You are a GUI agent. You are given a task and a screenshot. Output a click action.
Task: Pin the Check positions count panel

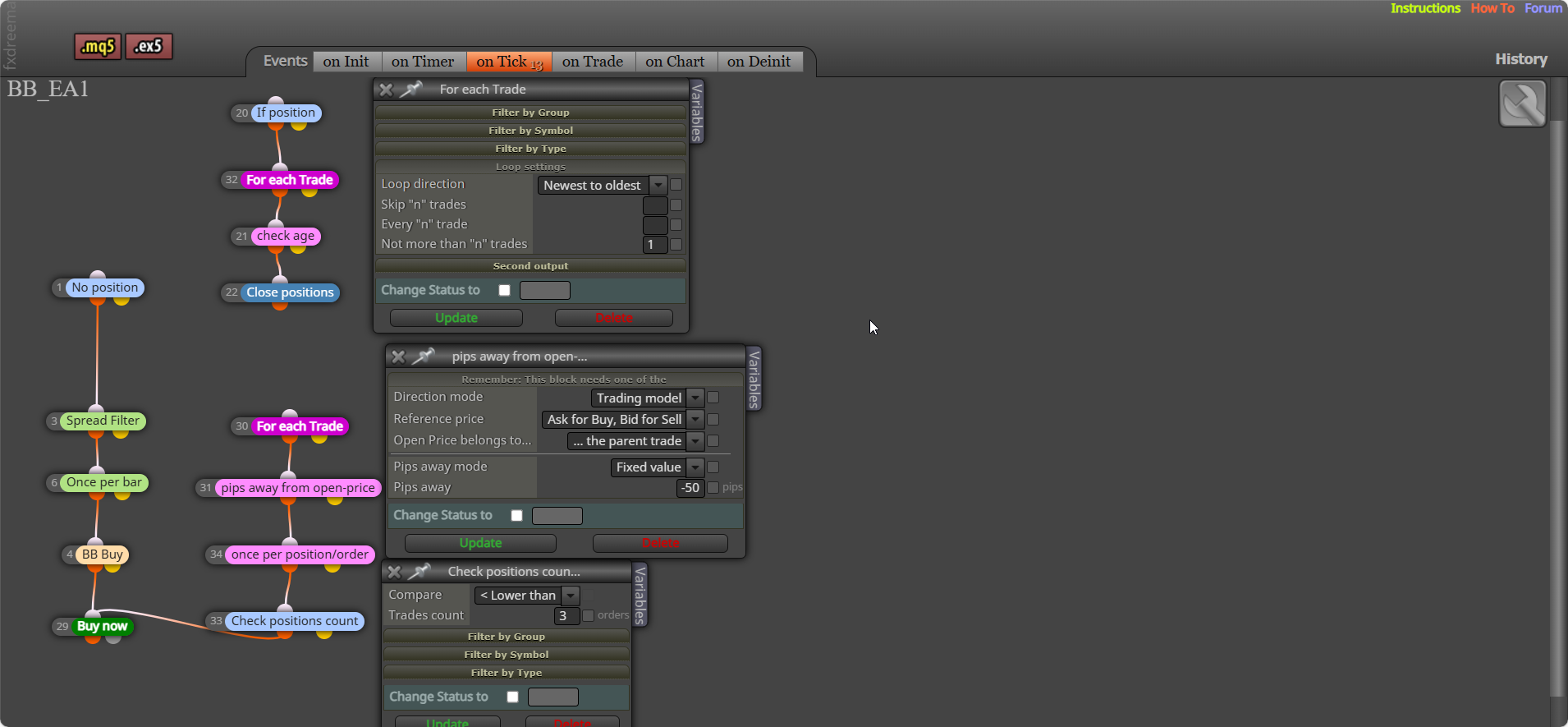point(420,571)
